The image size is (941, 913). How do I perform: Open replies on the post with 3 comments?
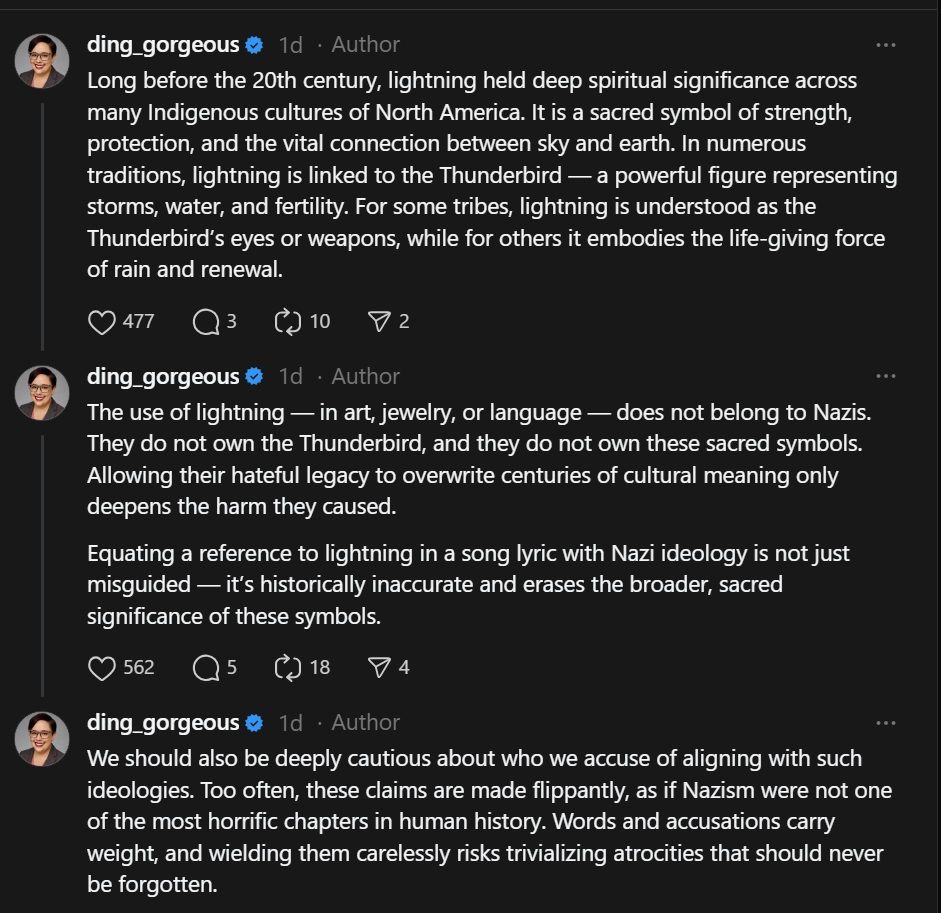point(206,321)
